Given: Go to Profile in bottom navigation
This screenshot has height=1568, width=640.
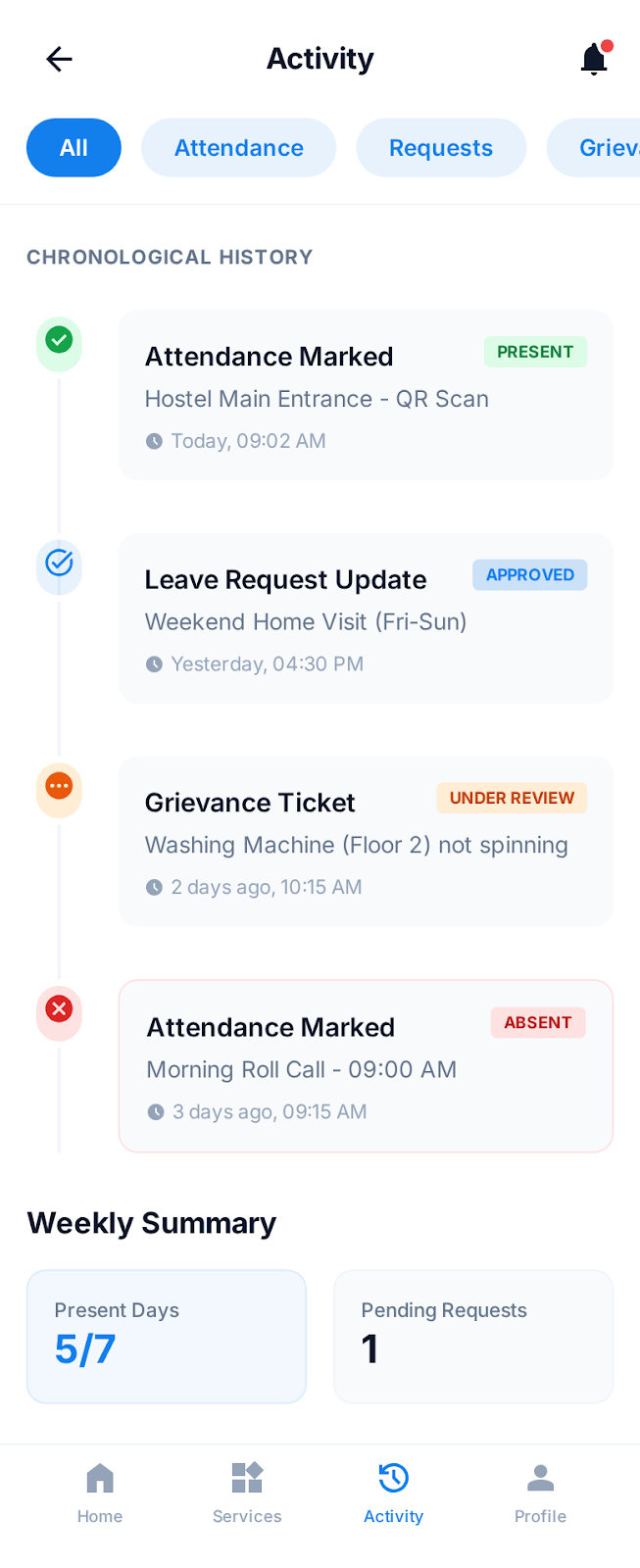Looking at the screenshot, I should (x=540, y=1493).
